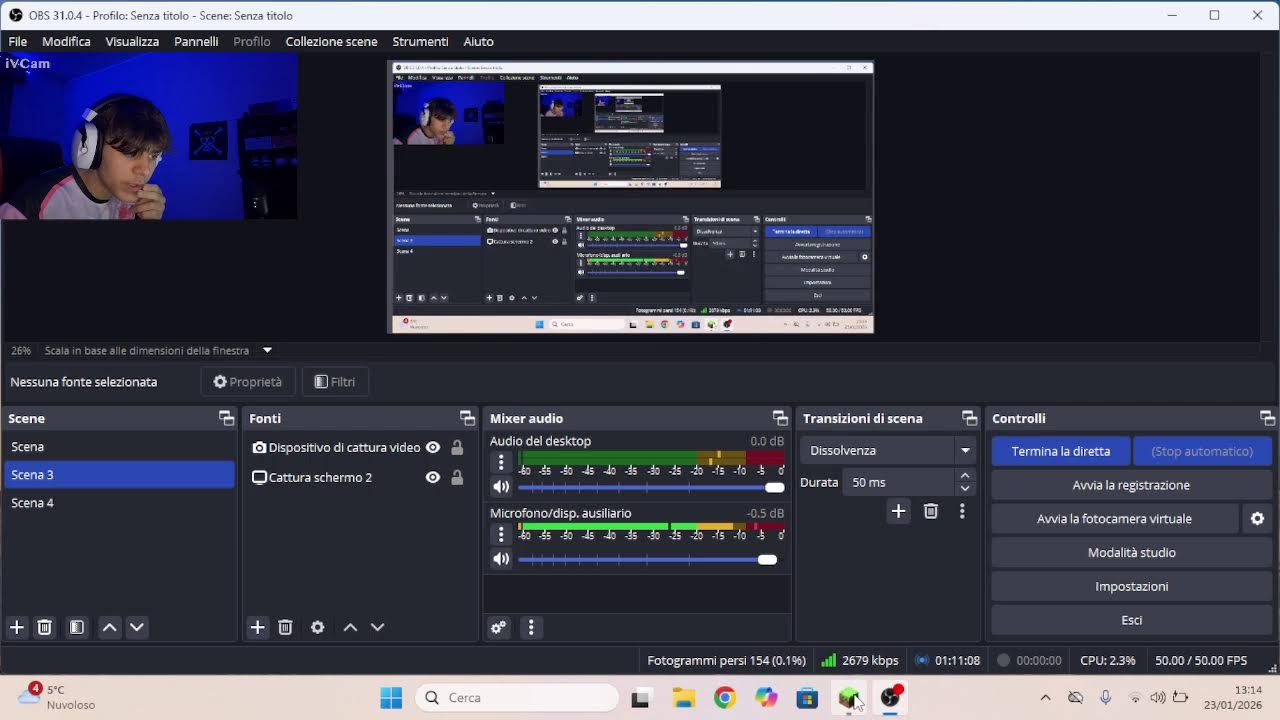The image size is (1280, 720).
Task: Click the Windows taskbar Cerca search box
Action: (x=517, y=698)
